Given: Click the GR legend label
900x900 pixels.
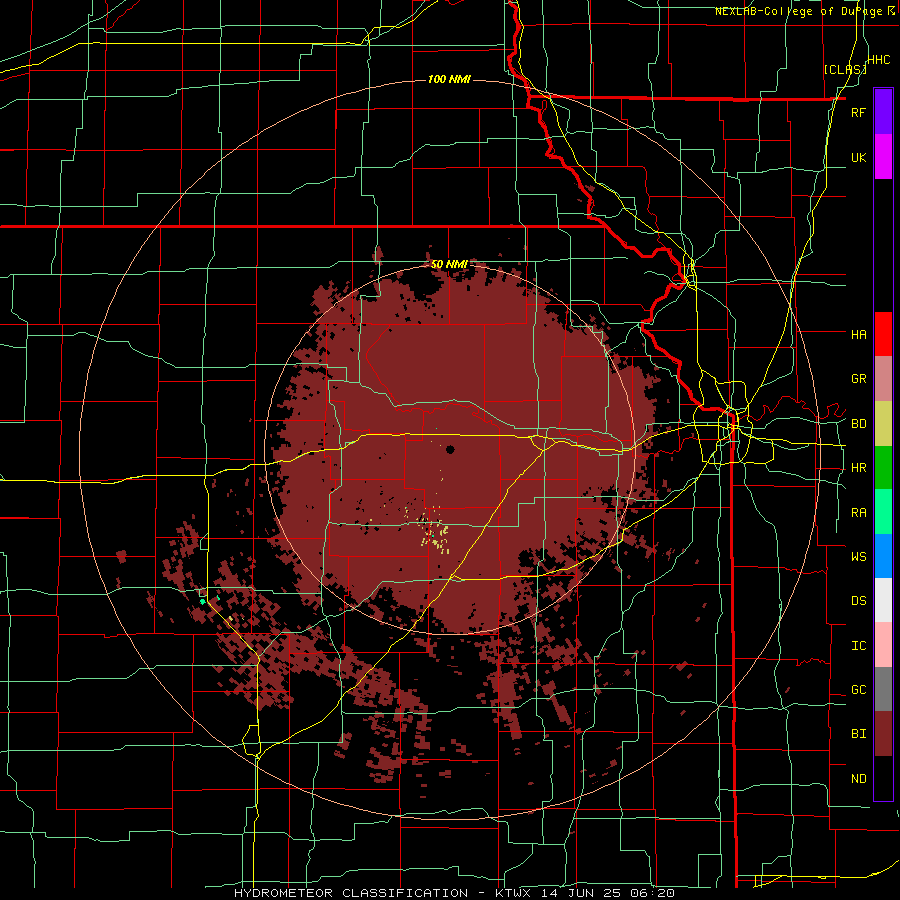Looking at the screenshot, I should 858,379.
